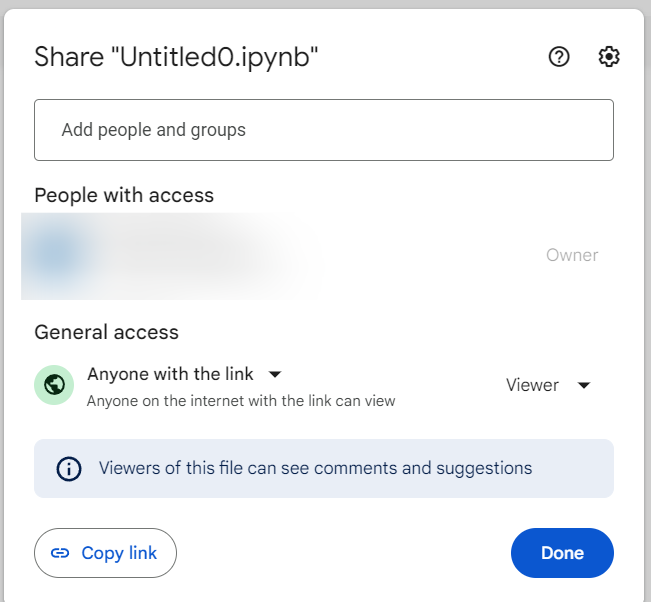Focus the "Add people and groups" field

(x=323, y=130)
